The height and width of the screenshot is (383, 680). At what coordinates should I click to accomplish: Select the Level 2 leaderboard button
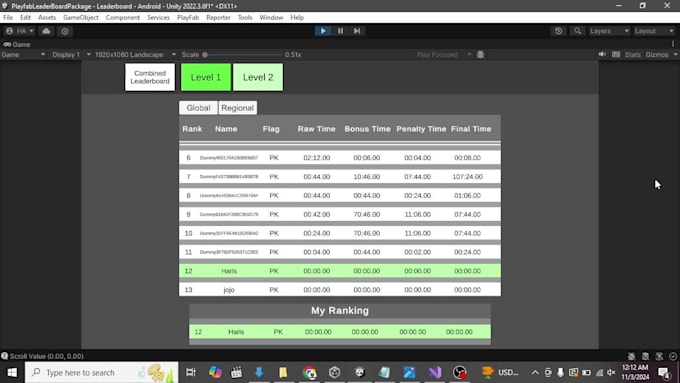click(x=258, y=77)
